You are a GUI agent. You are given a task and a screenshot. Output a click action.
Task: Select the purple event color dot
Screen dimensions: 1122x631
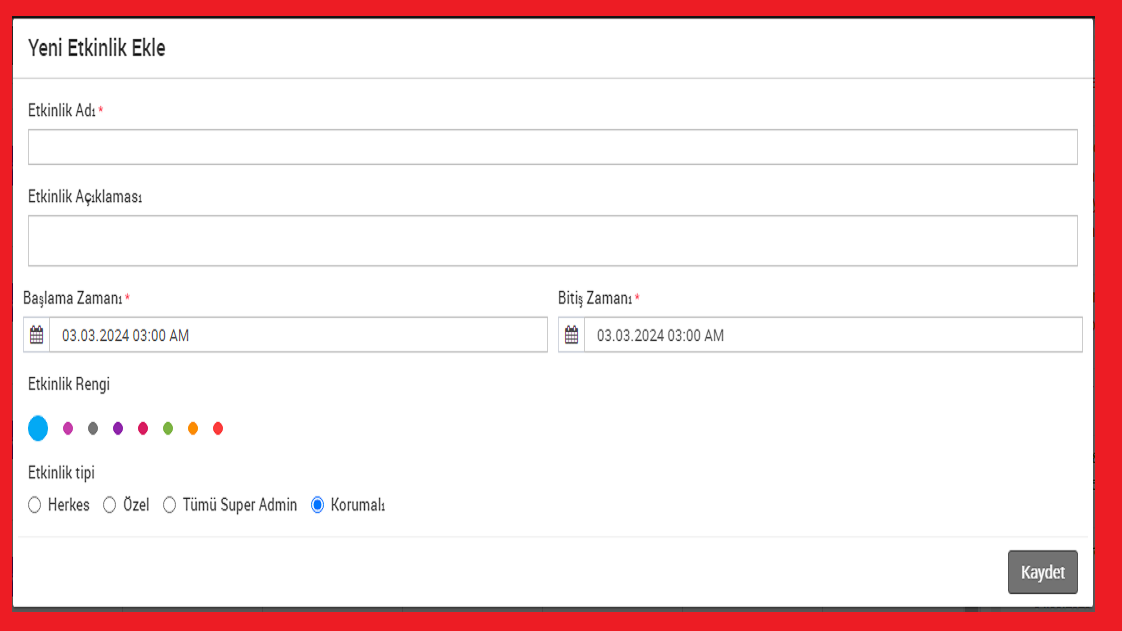(x=118, y=428)
